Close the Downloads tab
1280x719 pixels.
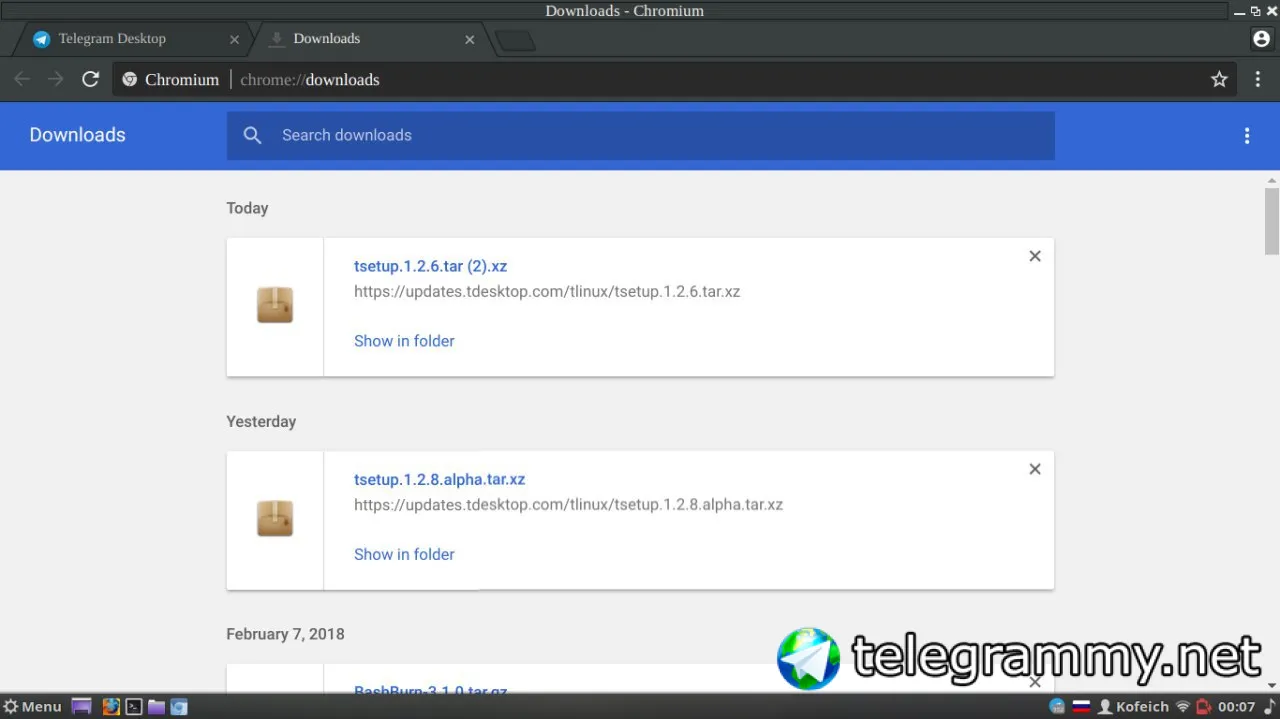[470, 40]
